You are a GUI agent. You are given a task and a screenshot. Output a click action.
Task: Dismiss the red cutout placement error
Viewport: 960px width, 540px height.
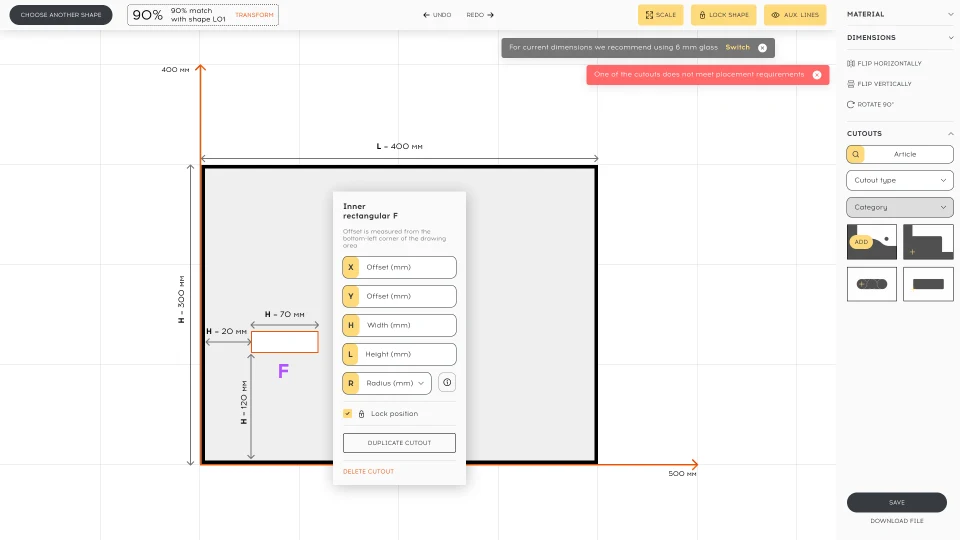(x=817, y=75)
